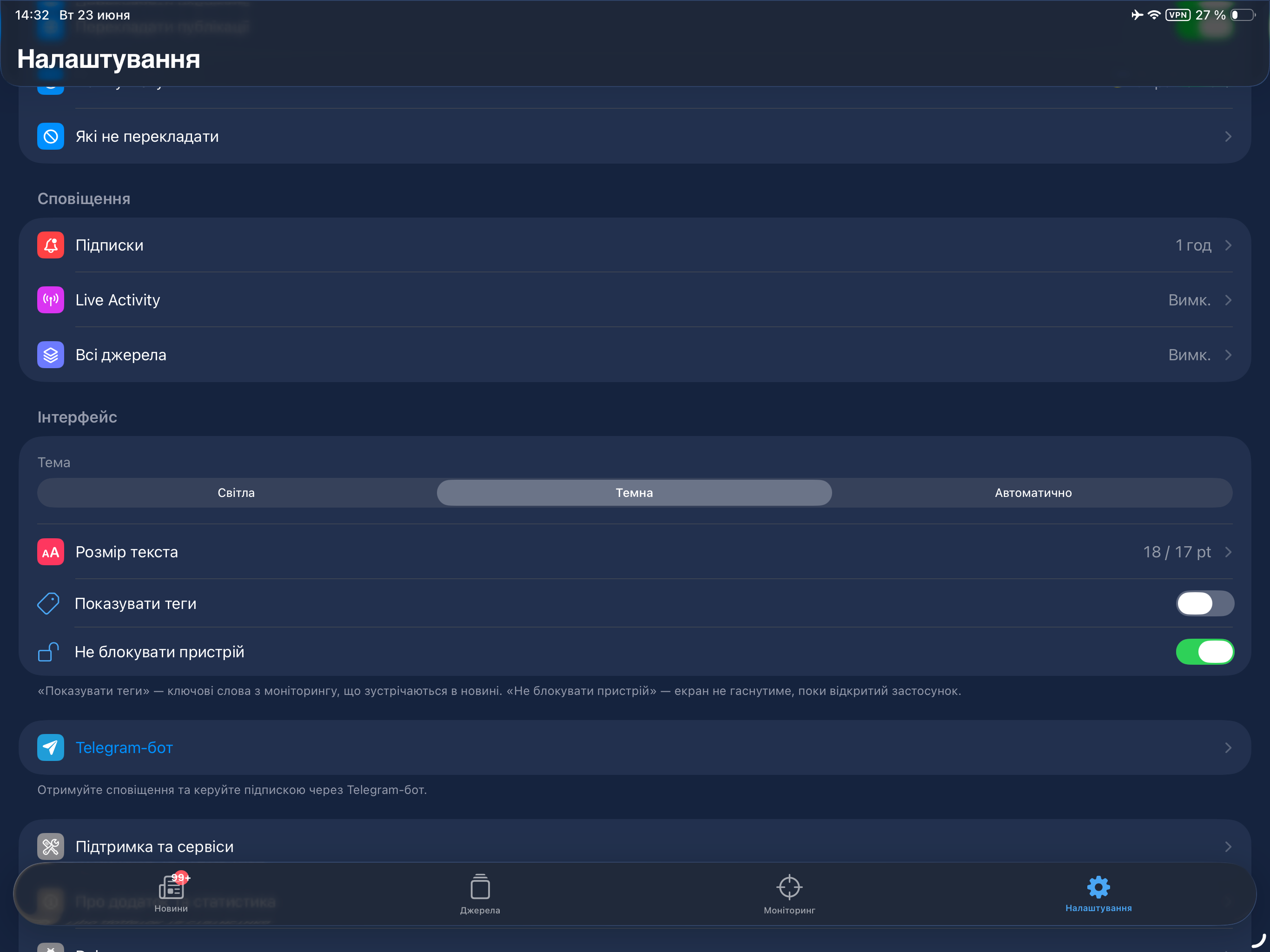Open chevron on Telegram-бот row

(1228, 747)
